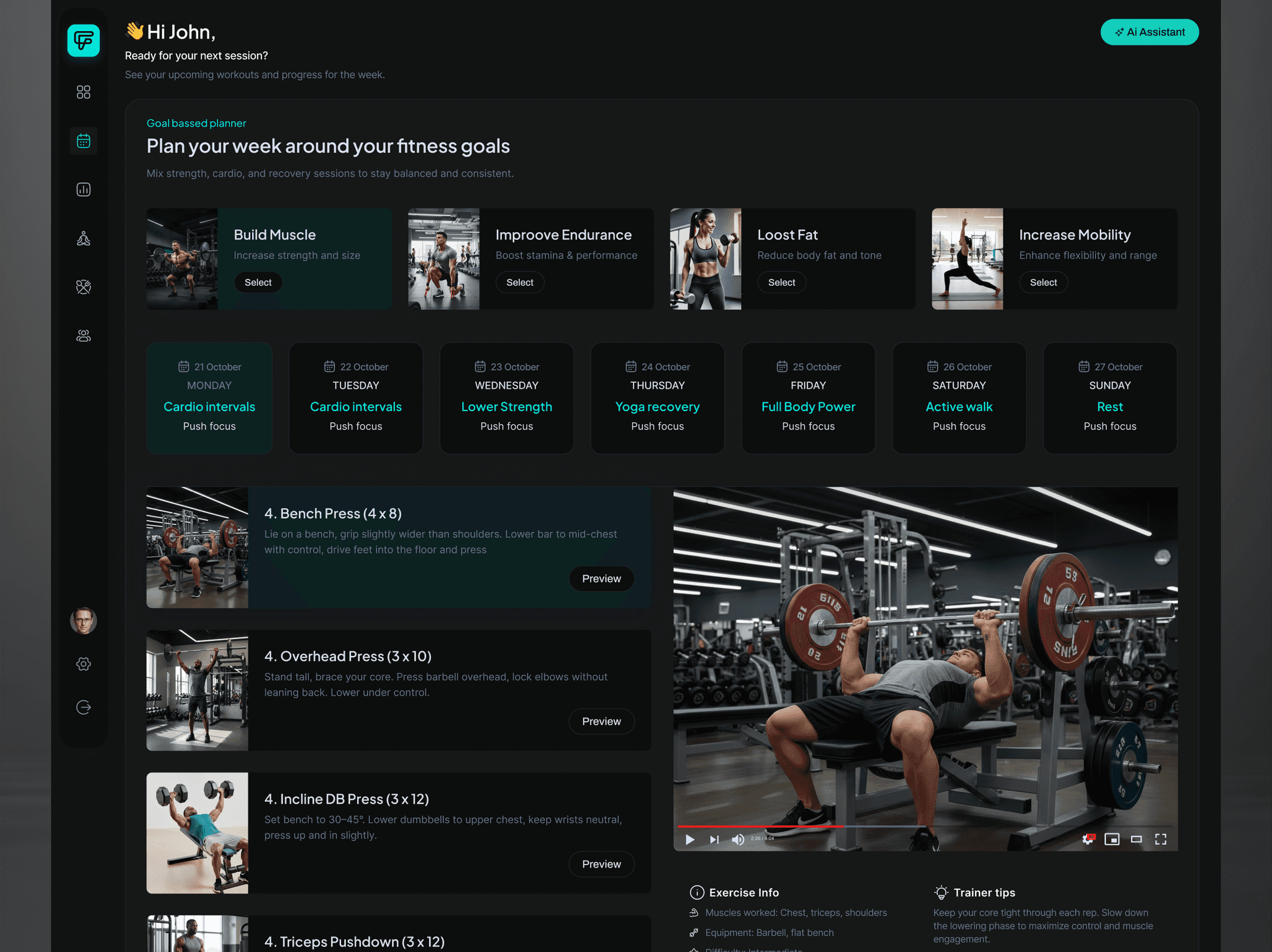Click the Loost Fat thumbnail image
The height and width of the screenshot is (952, 1272).
(706, 259)
